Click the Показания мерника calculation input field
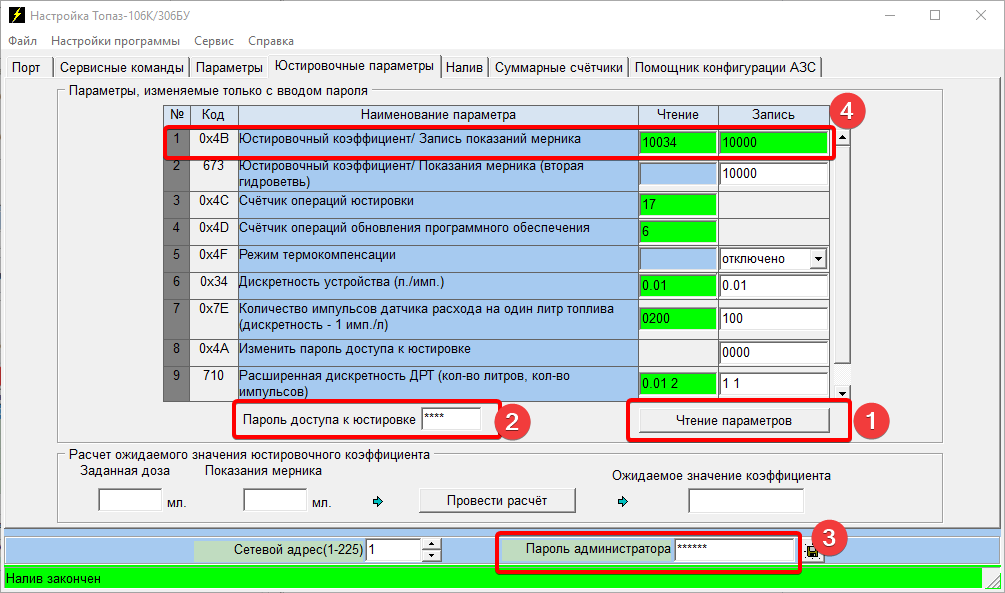This screenshot has height=593, width=1005. (275, 500)
